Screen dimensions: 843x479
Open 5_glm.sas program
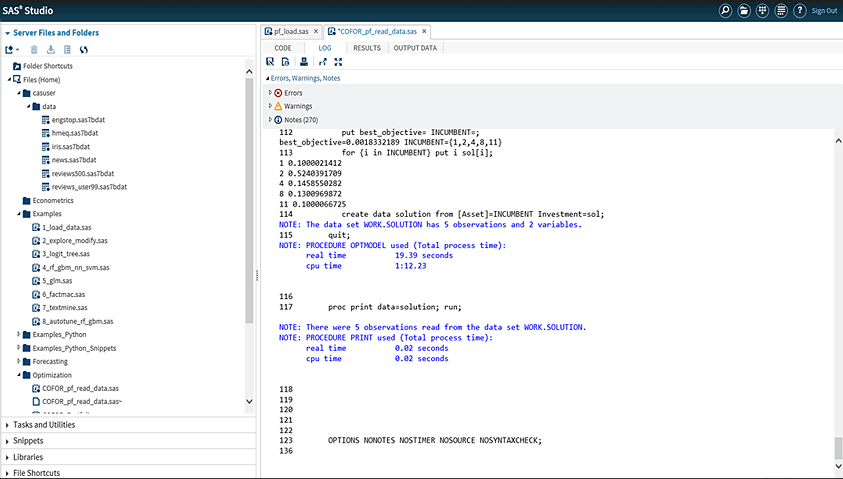pyautogui.click(x=57, y=281)
